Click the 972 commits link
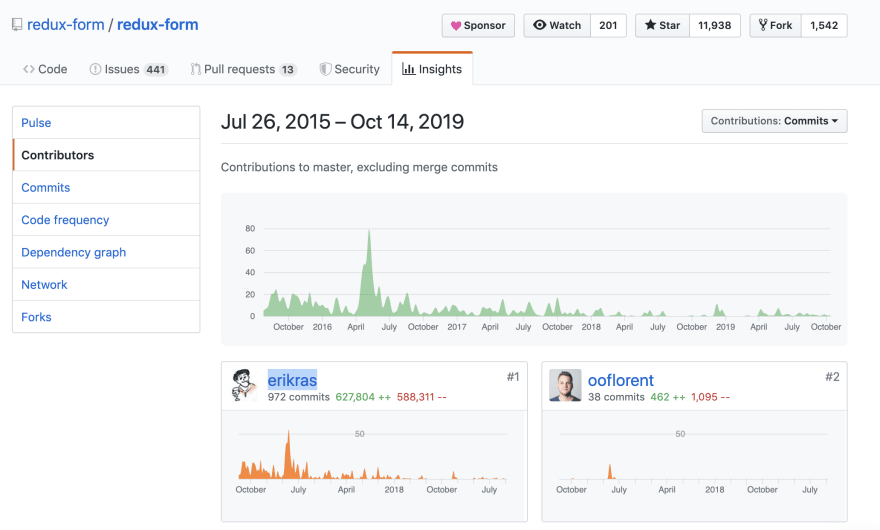 pyautogui.click(x=299, y=397)
